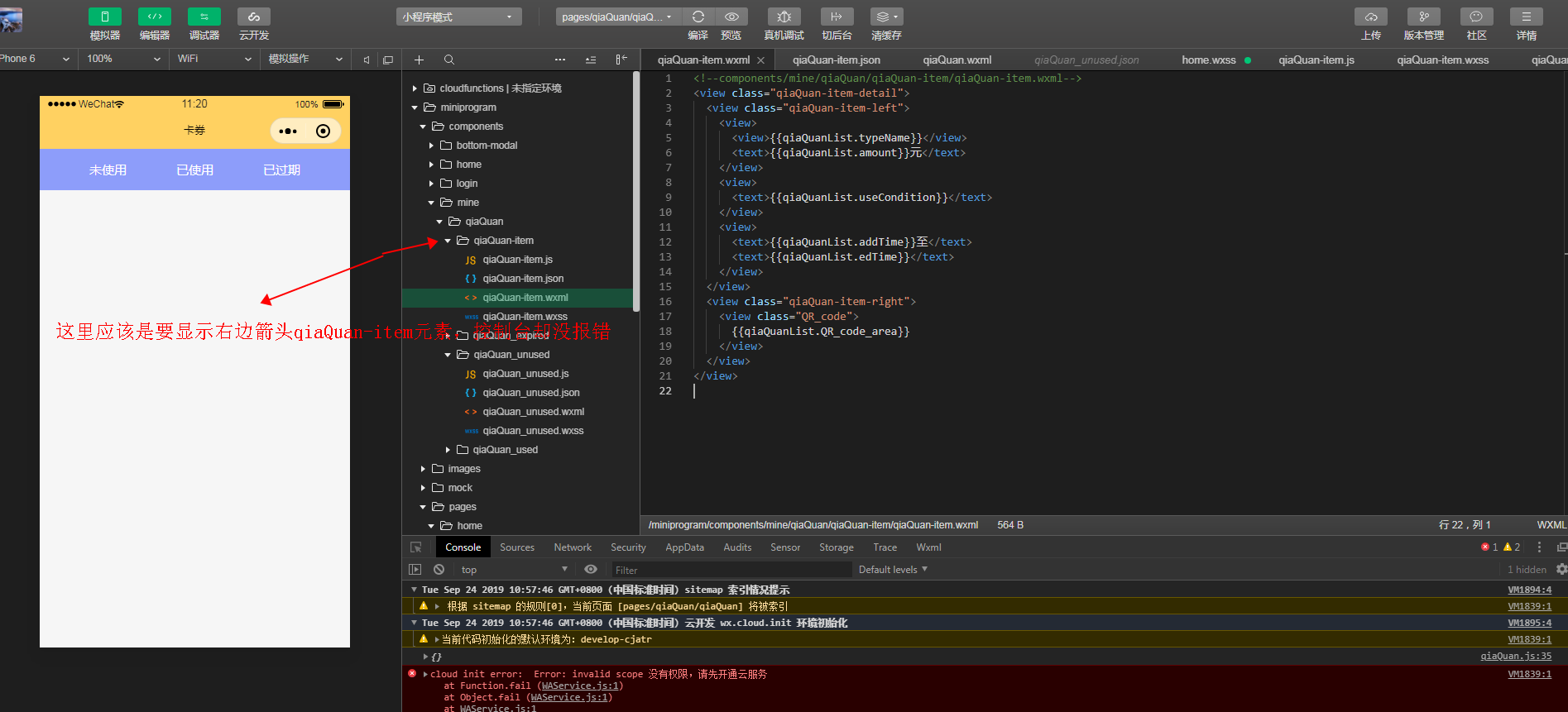Tap 已使用 in the simulator
Screen dimensions: 1568x712
tap(194, 170)
